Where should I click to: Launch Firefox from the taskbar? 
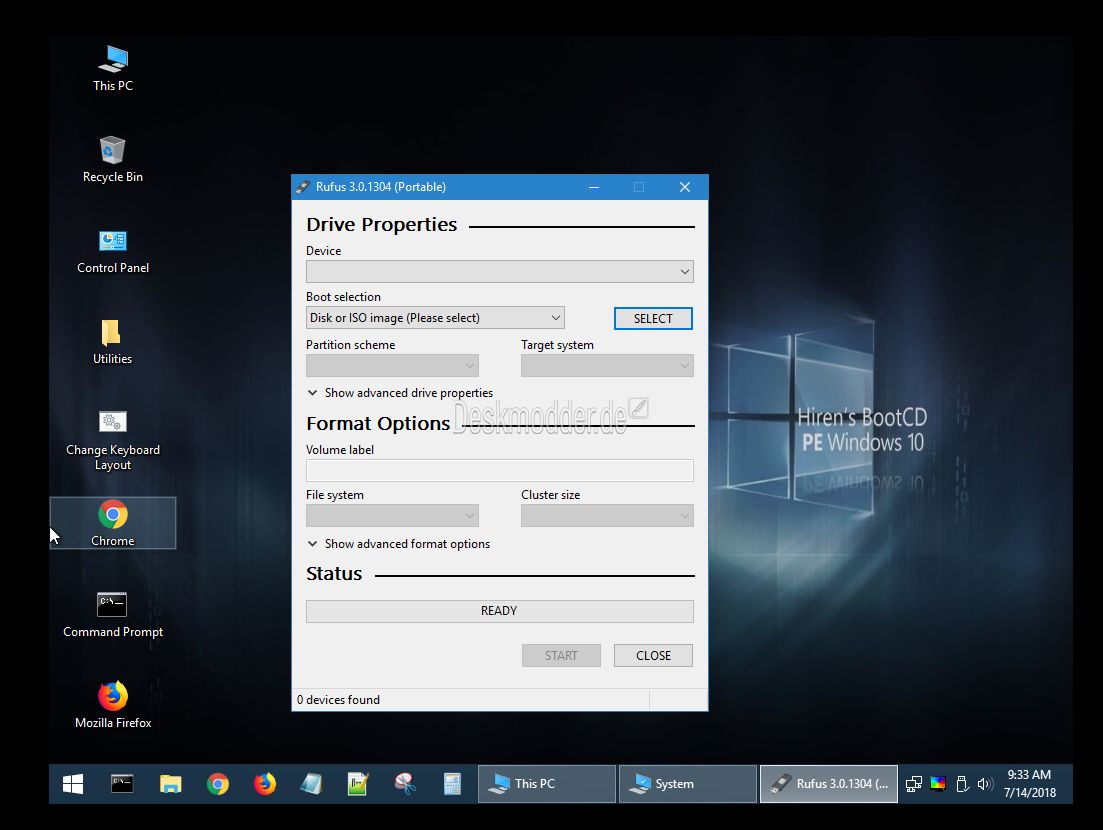tap(264, 784)
